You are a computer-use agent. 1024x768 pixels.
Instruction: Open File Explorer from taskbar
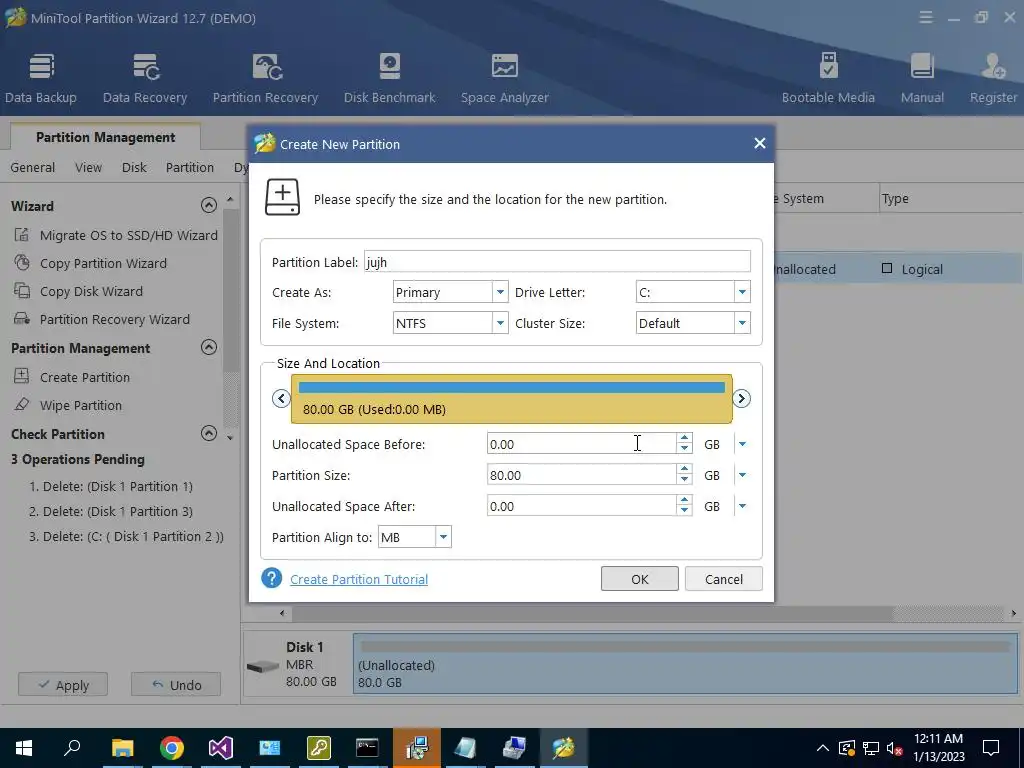(122, 748)
